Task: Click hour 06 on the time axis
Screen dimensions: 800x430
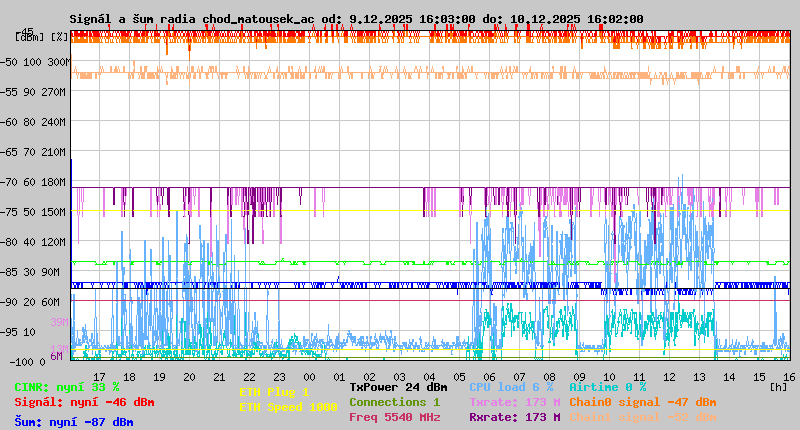Action: click(x=490, y=375)
